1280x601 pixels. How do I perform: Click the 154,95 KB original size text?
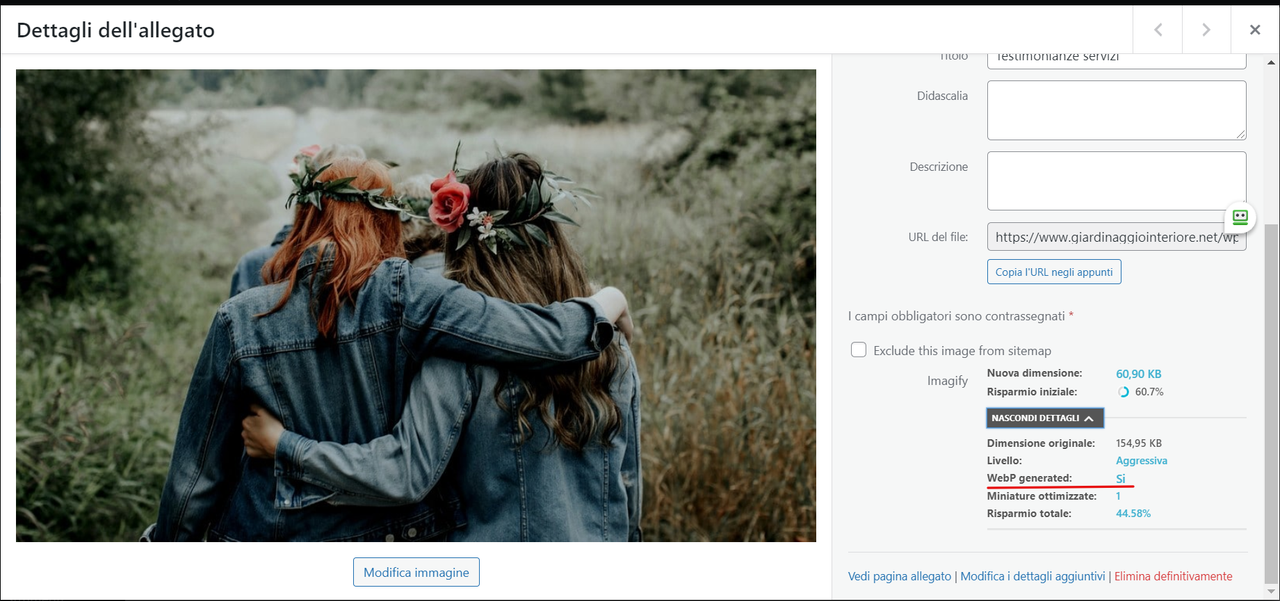(1139, 443)
